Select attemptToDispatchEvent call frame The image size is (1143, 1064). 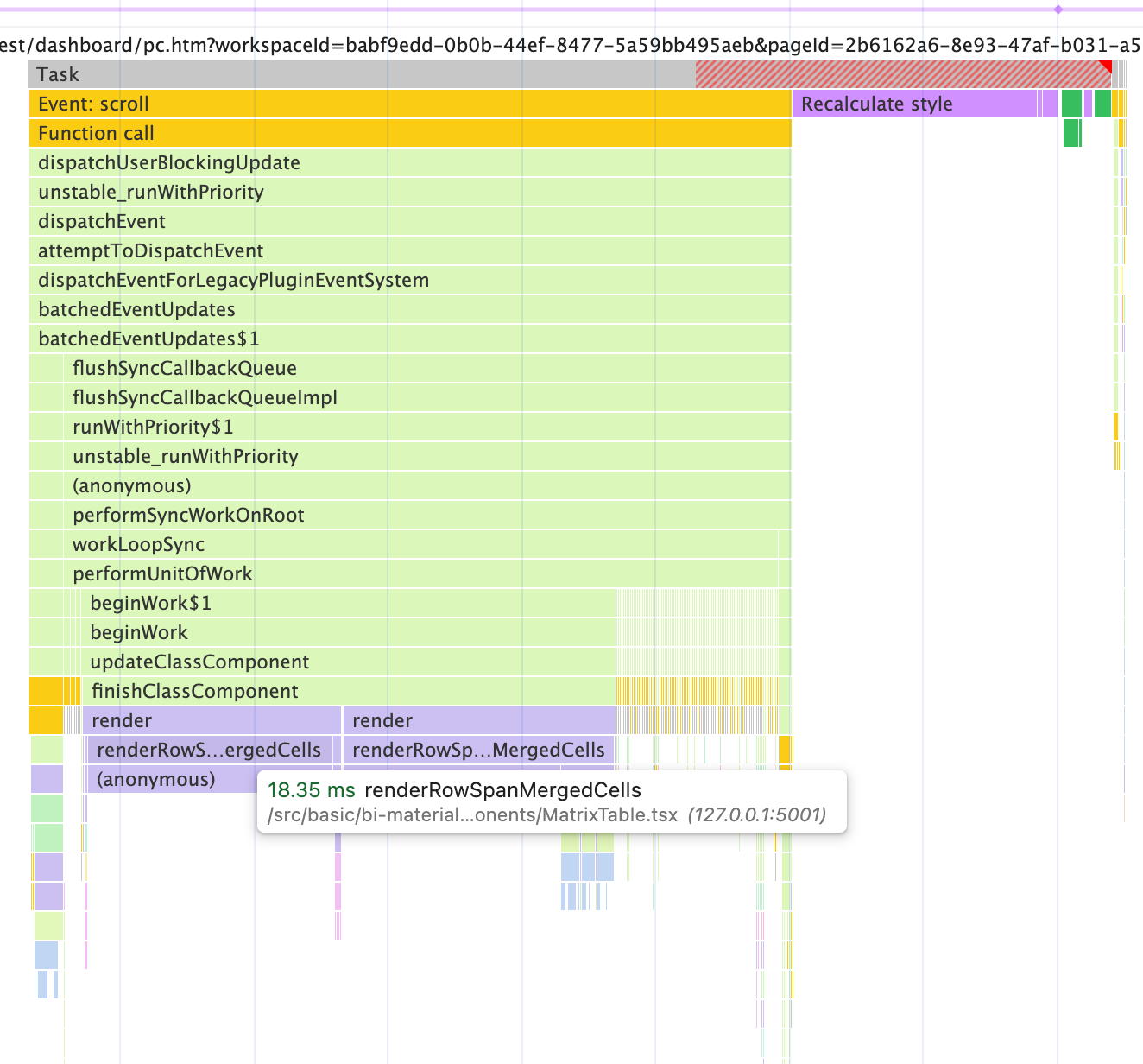click(410, 250)
